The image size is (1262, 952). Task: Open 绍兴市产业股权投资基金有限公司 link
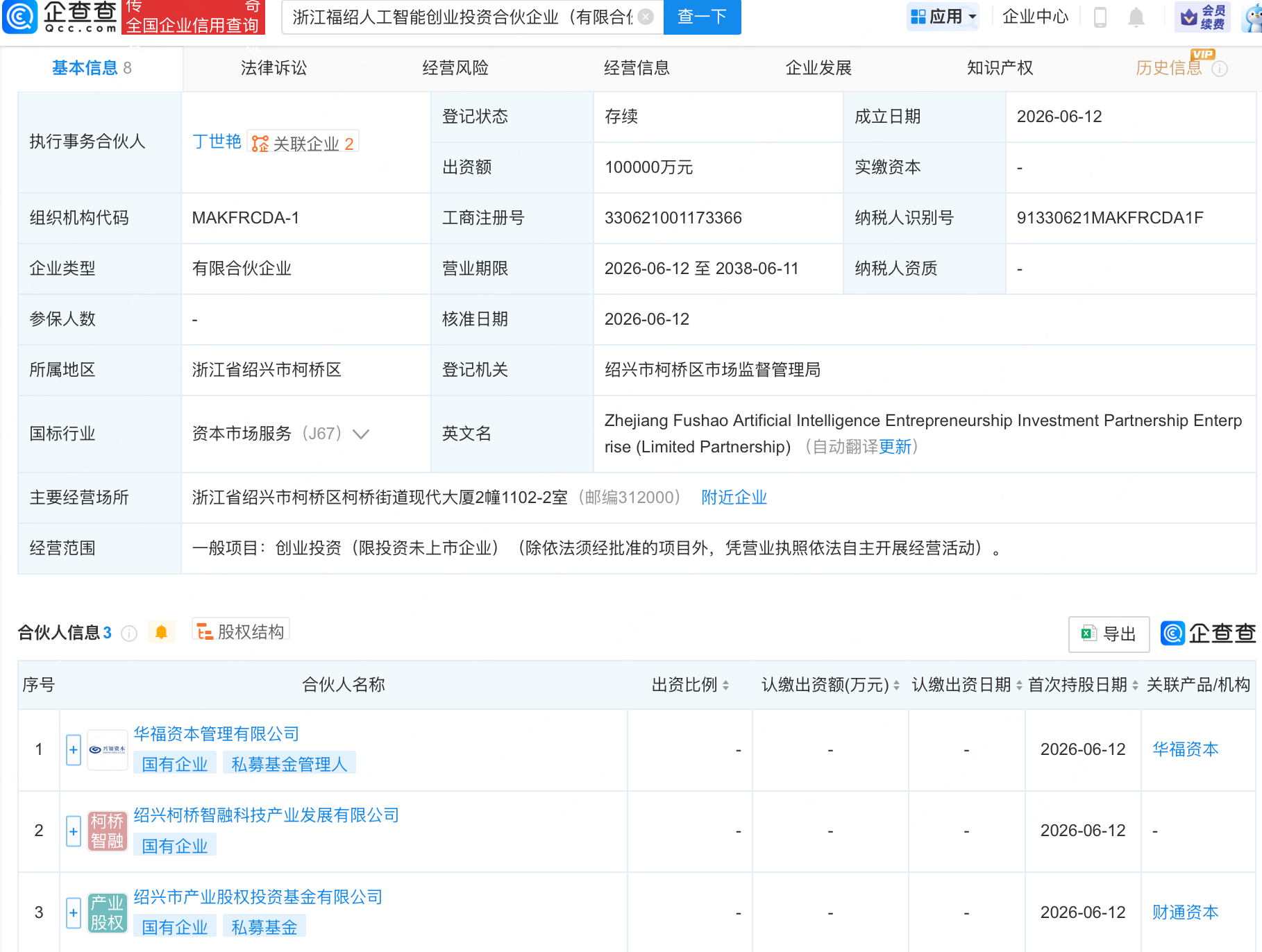(258, 897)
